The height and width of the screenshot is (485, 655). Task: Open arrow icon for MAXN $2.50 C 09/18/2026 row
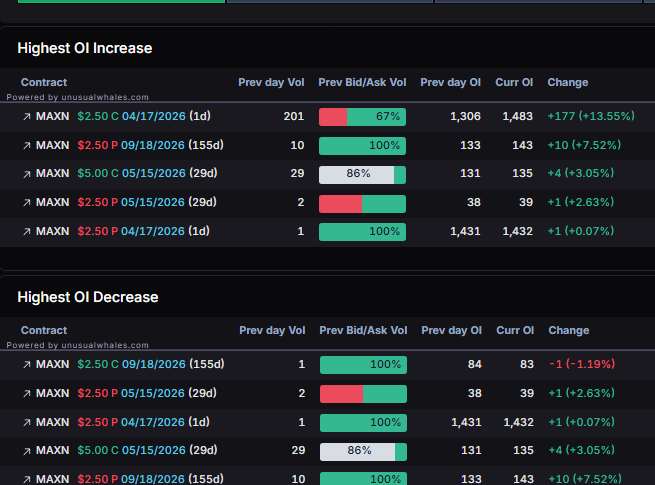pyautogui.click(x=27, y=365)
